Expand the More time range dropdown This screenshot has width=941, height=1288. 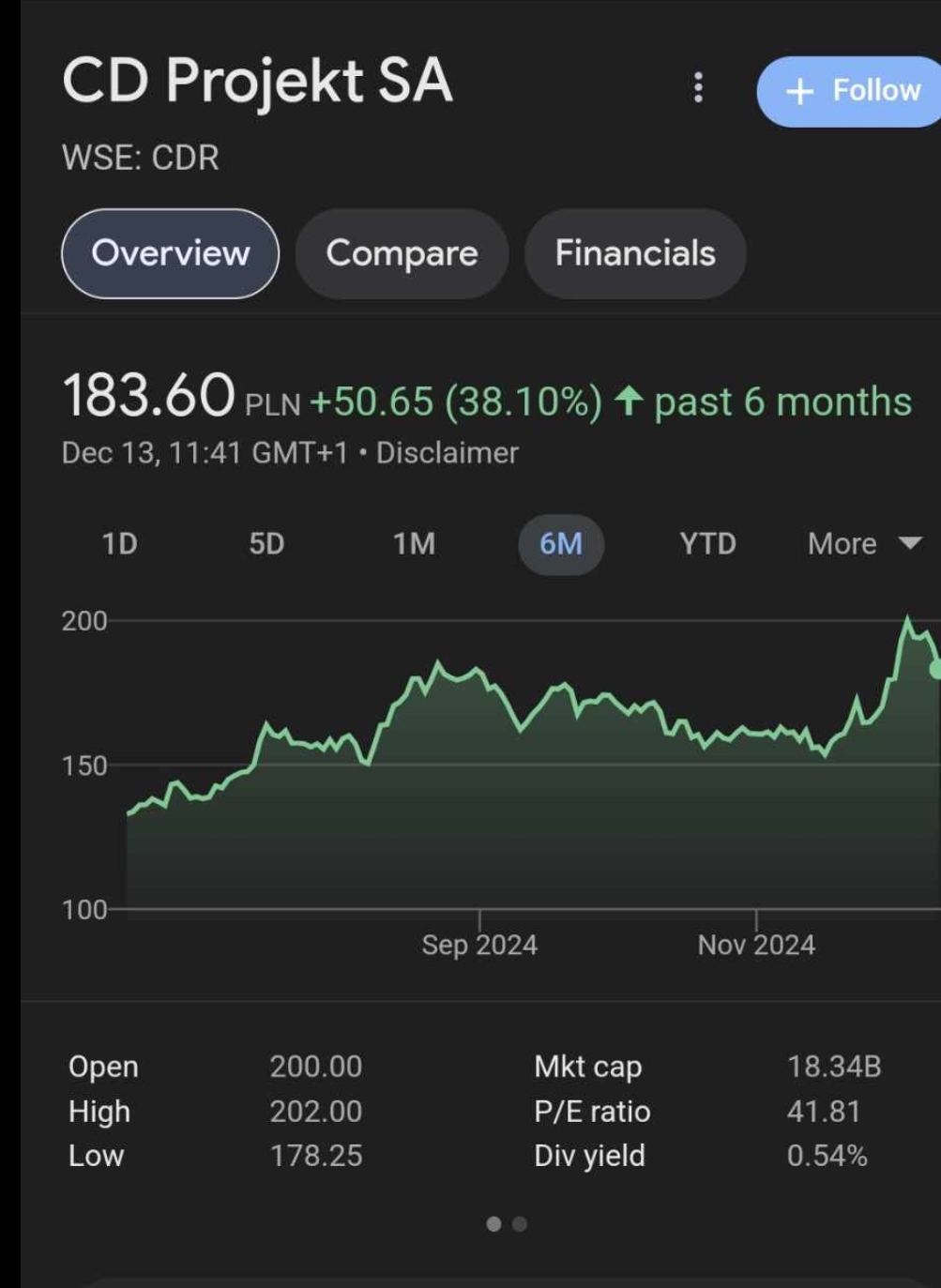863,544
